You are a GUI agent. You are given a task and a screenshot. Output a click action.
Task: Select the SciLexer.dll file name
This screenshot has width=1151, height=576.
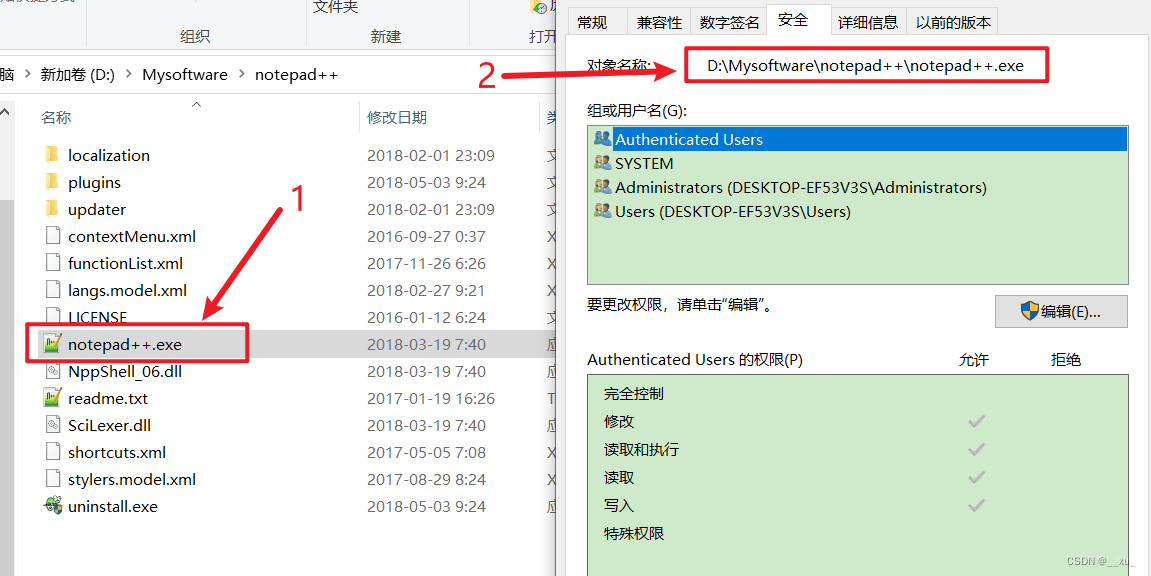coord(109,425)
